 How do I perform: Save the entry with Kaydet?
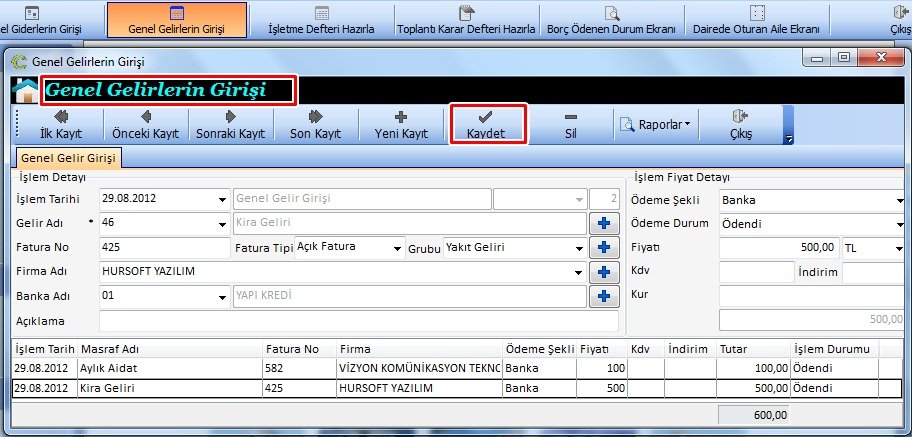(487, 125)
